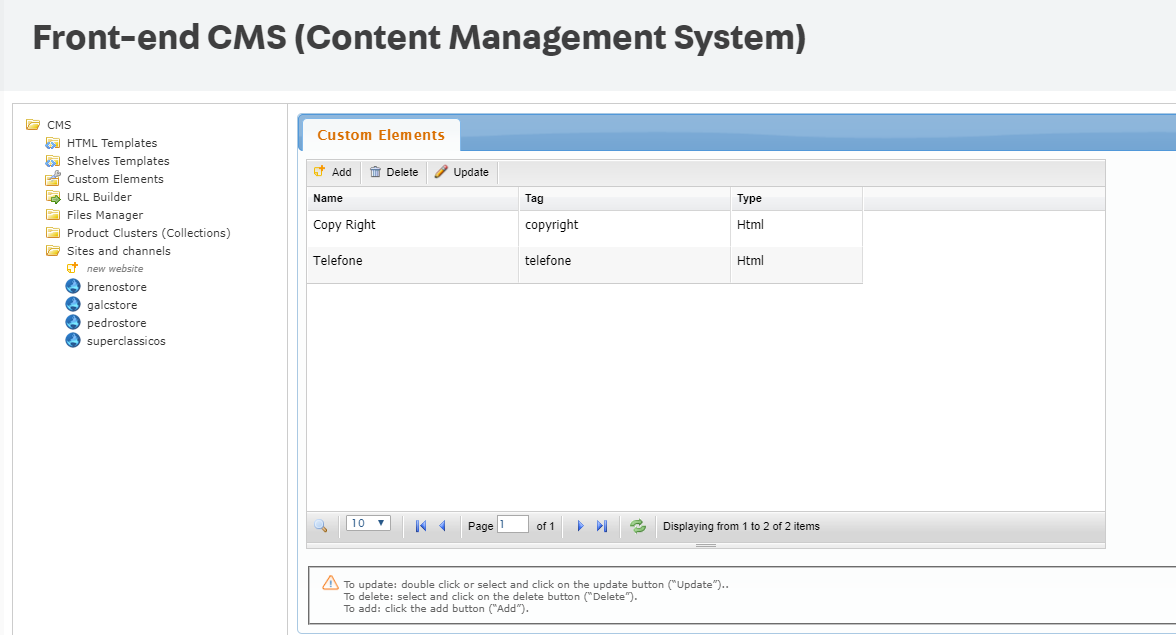Click the superclassicos site icon

(72, 341)
